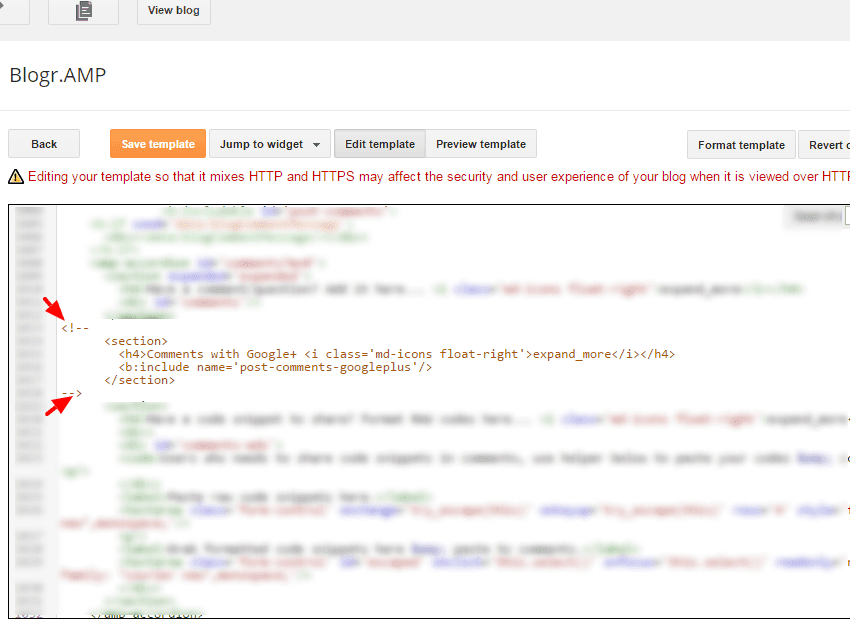Go Back to template overview
Image resolution: width=850 pixels, height=625 pixels.
click(x=44, y=144)
